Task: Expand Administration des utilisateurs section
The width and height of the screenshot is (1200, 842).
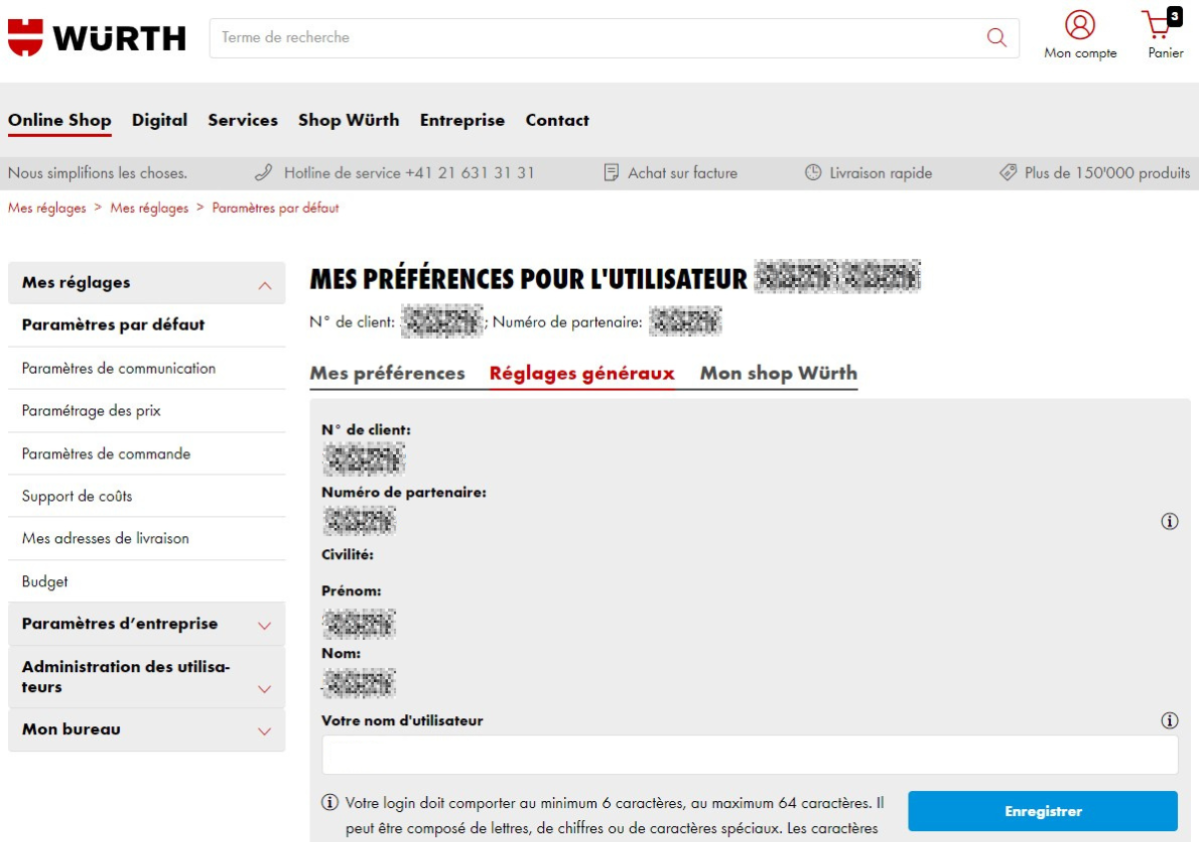Action: tap(264, 689)
